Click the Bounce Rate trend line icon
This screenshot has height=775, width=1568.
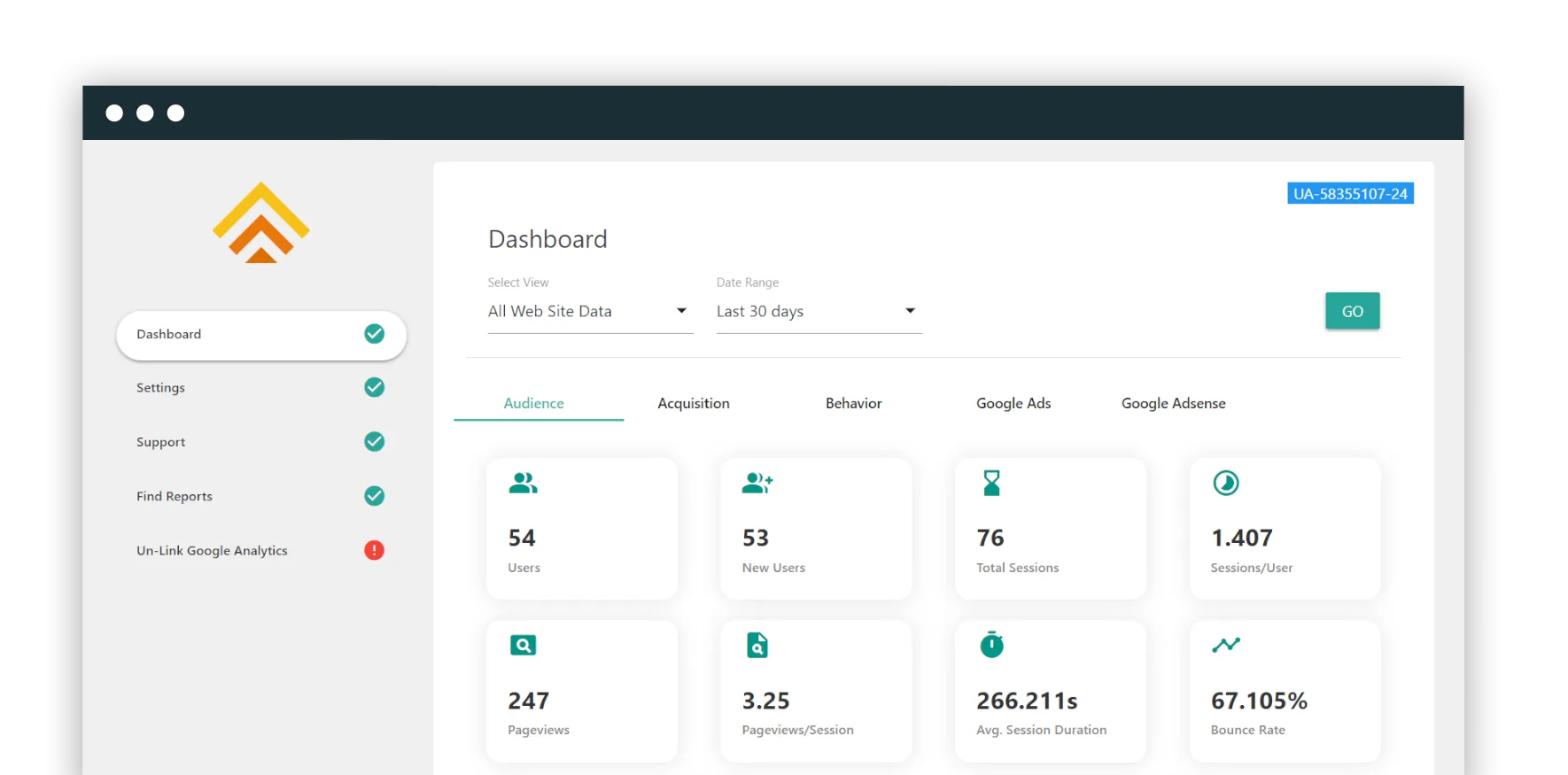click(1226, 645)
